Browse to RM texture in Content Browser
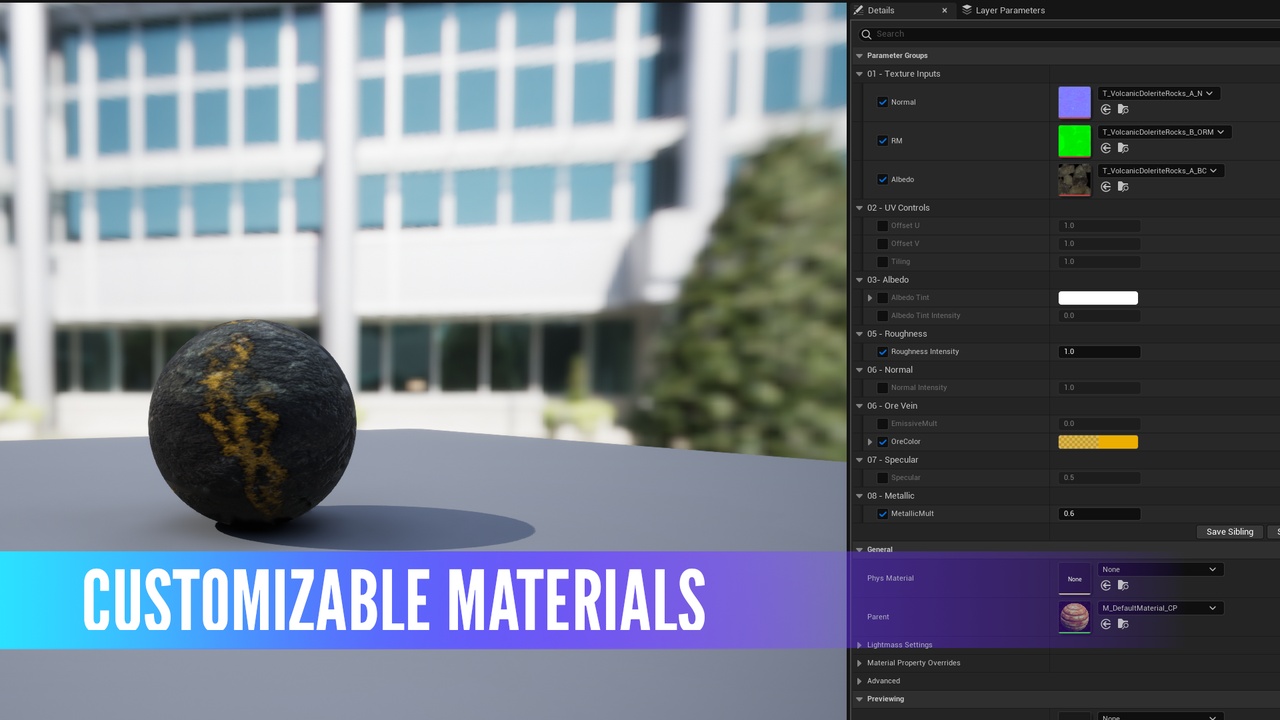Screen dimensions: 1280x720 coord(1123,148)
